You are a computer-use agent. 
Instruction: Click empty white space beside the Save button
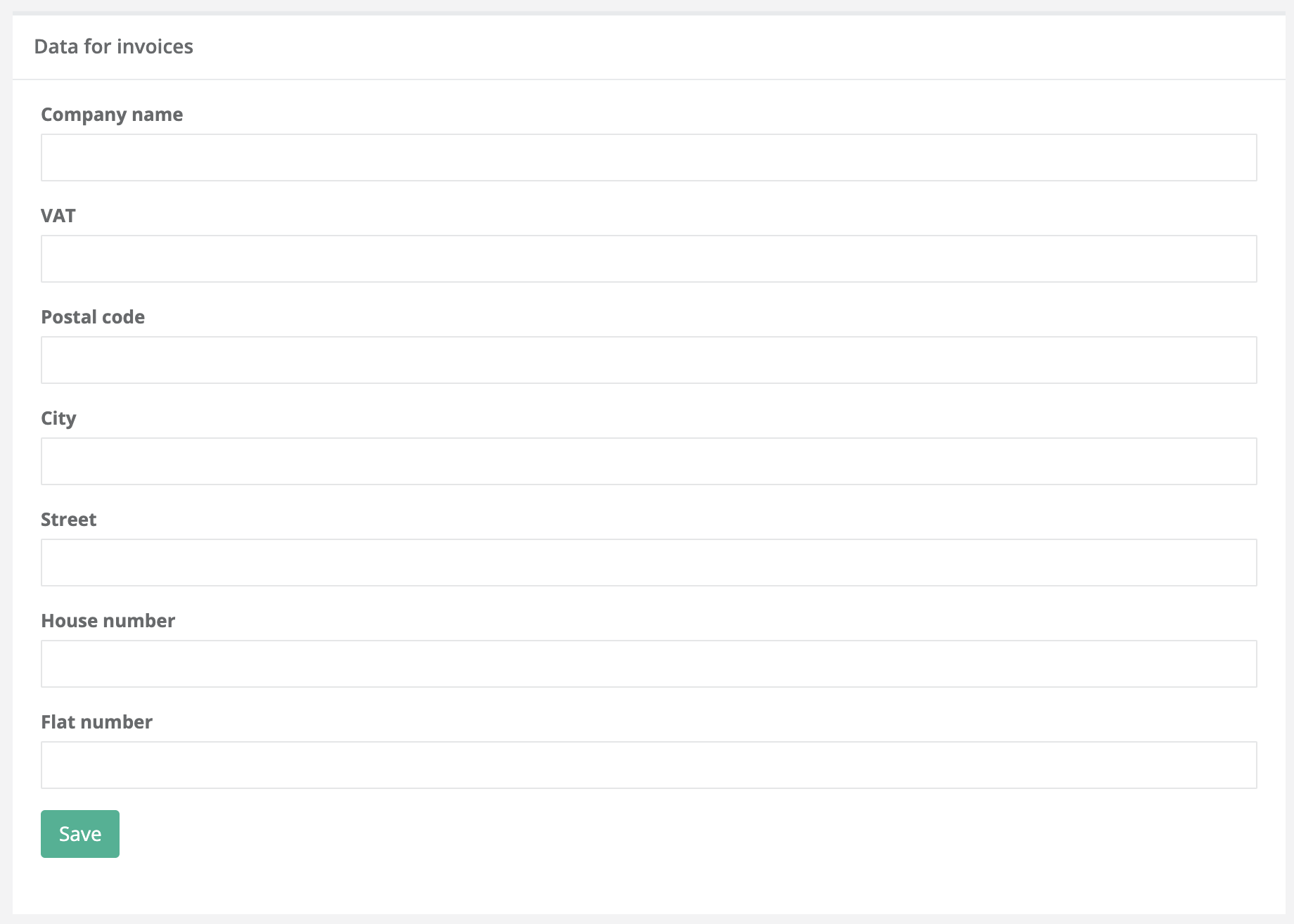[x=633, y=834]
